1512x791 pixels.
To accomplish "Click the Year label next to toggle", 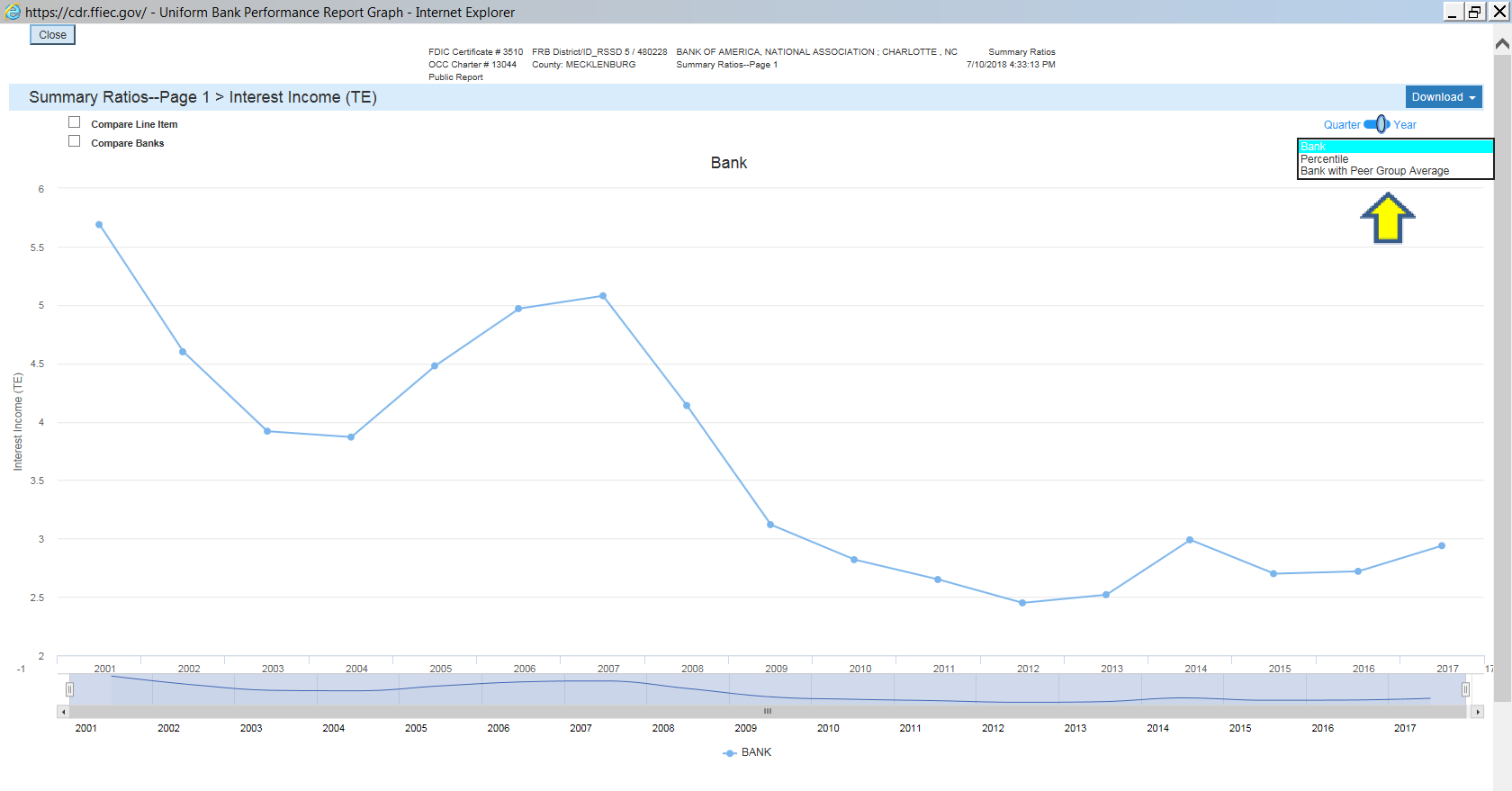I will (x=1405, y=125).
